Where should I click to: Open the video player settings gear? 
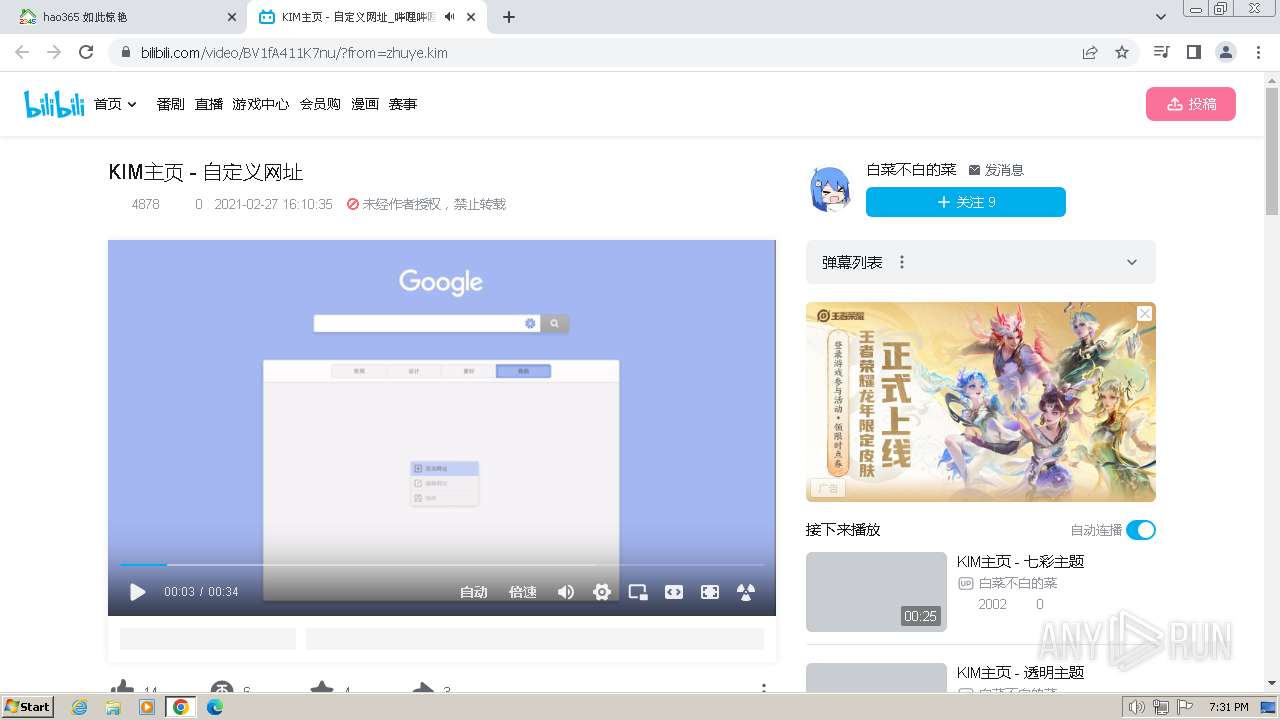[x=602, y=592]
